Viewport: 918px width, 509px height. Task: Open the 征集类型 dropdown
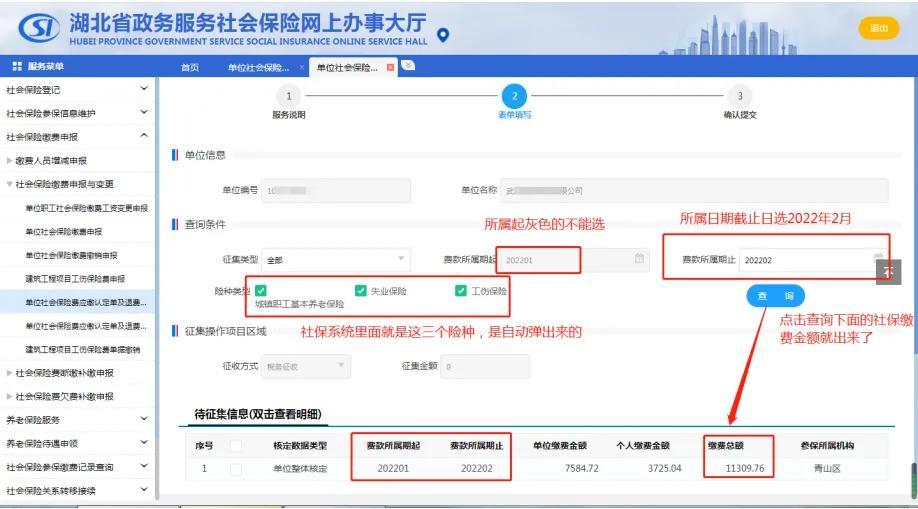(x=335, y=259)
